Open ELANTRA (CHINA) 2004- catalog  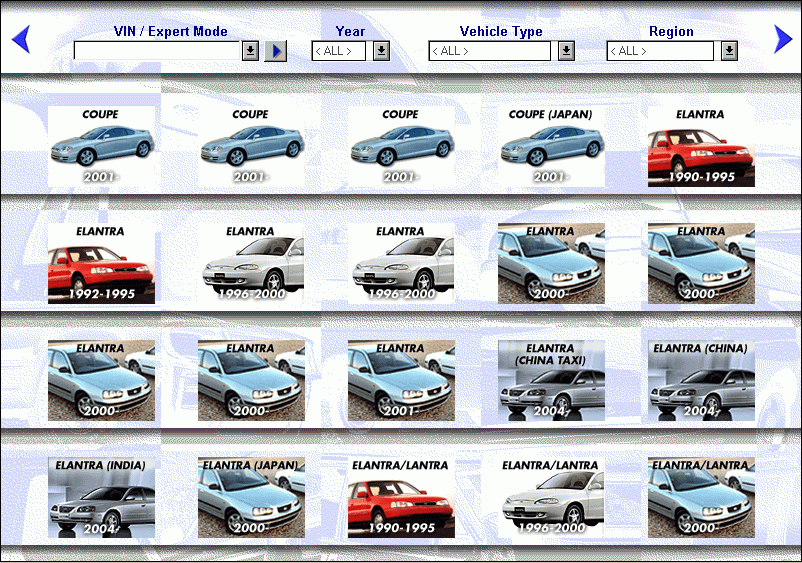pos(701,380)
